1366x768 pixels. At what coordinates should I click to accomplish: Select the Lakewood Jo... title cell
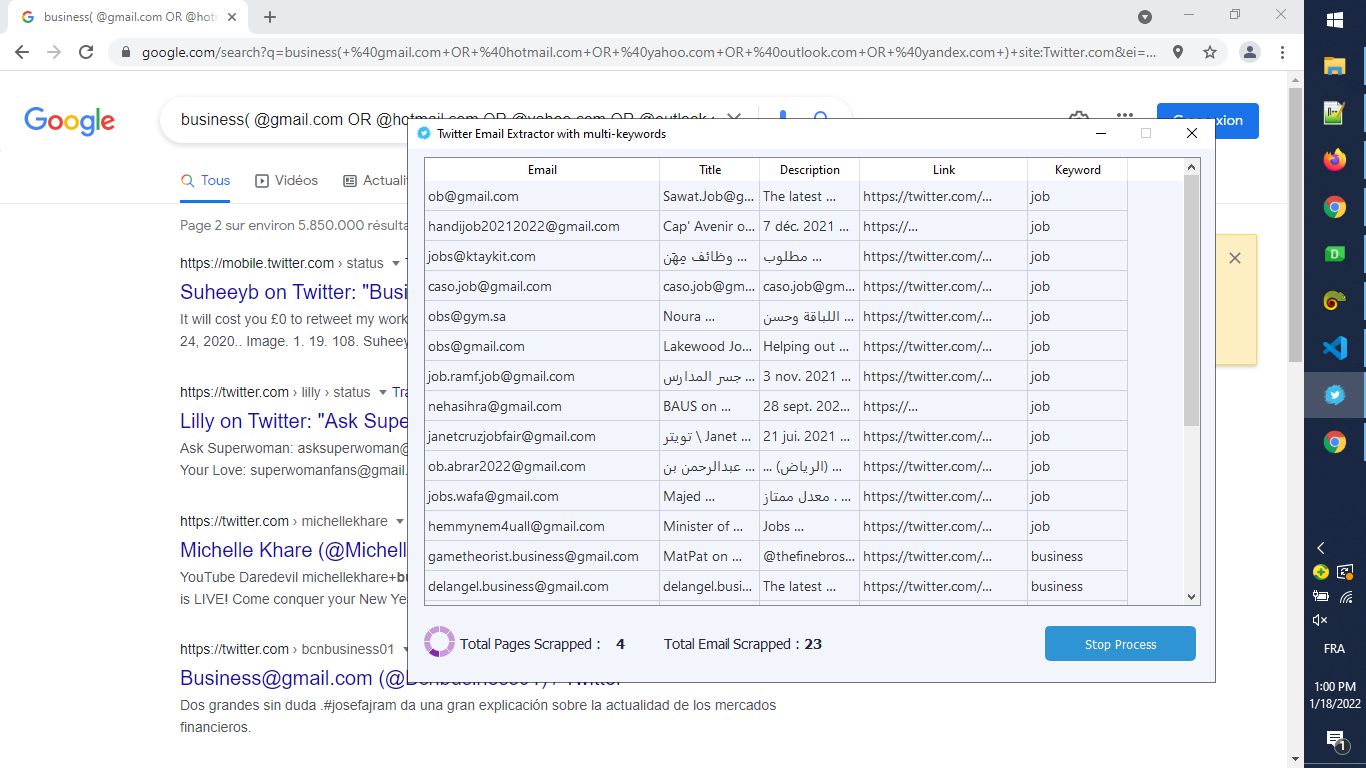point(710,346)
